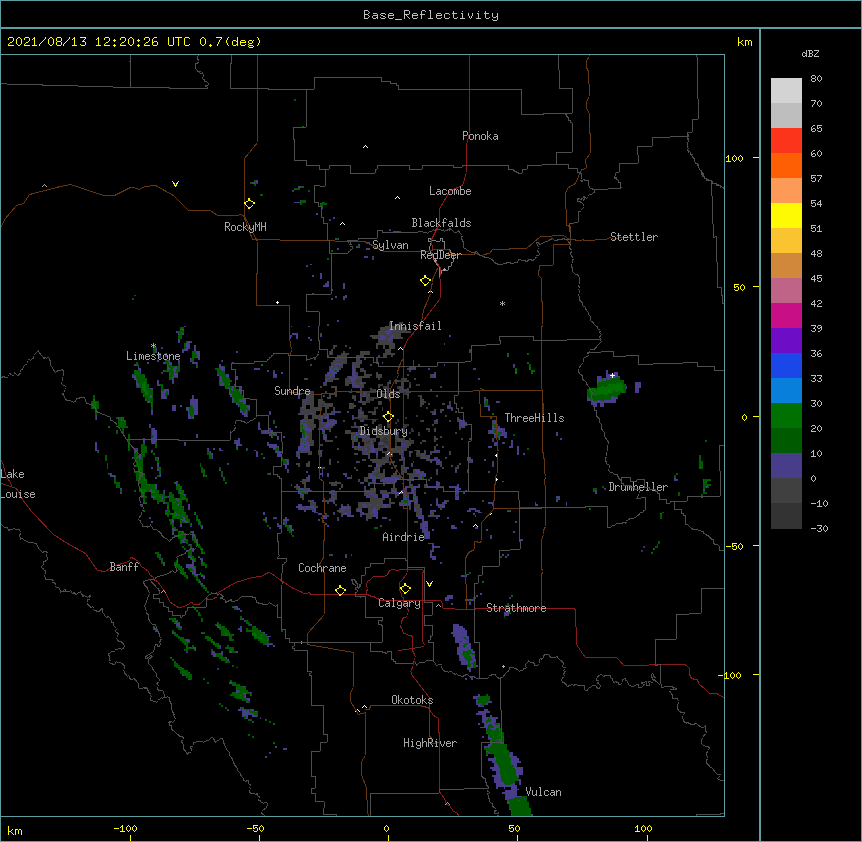
Task: Click the HighRiver town label
Action: point(430,743)
